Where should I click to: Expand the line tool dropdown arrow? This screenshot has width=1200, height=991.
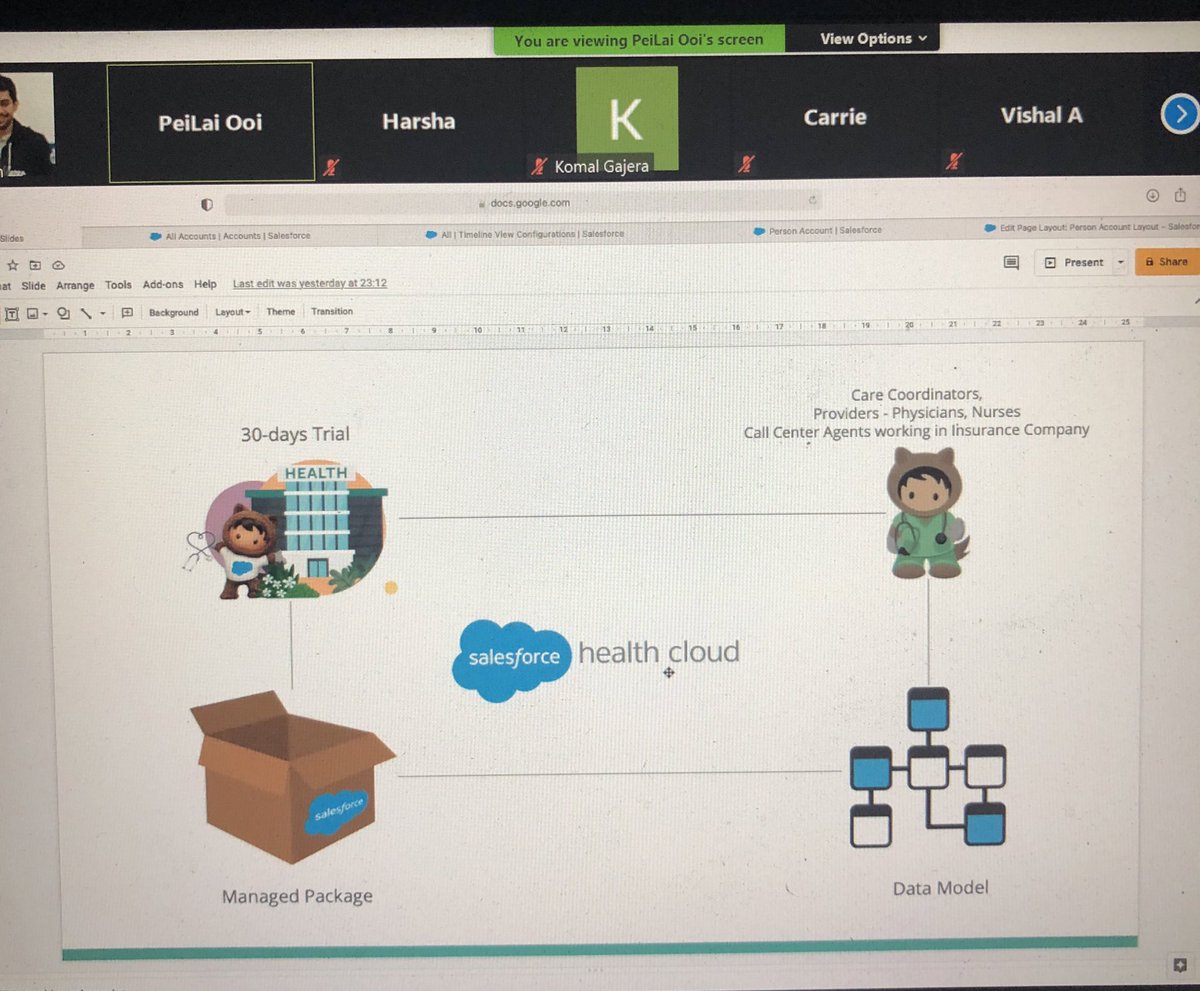point(103,313)
